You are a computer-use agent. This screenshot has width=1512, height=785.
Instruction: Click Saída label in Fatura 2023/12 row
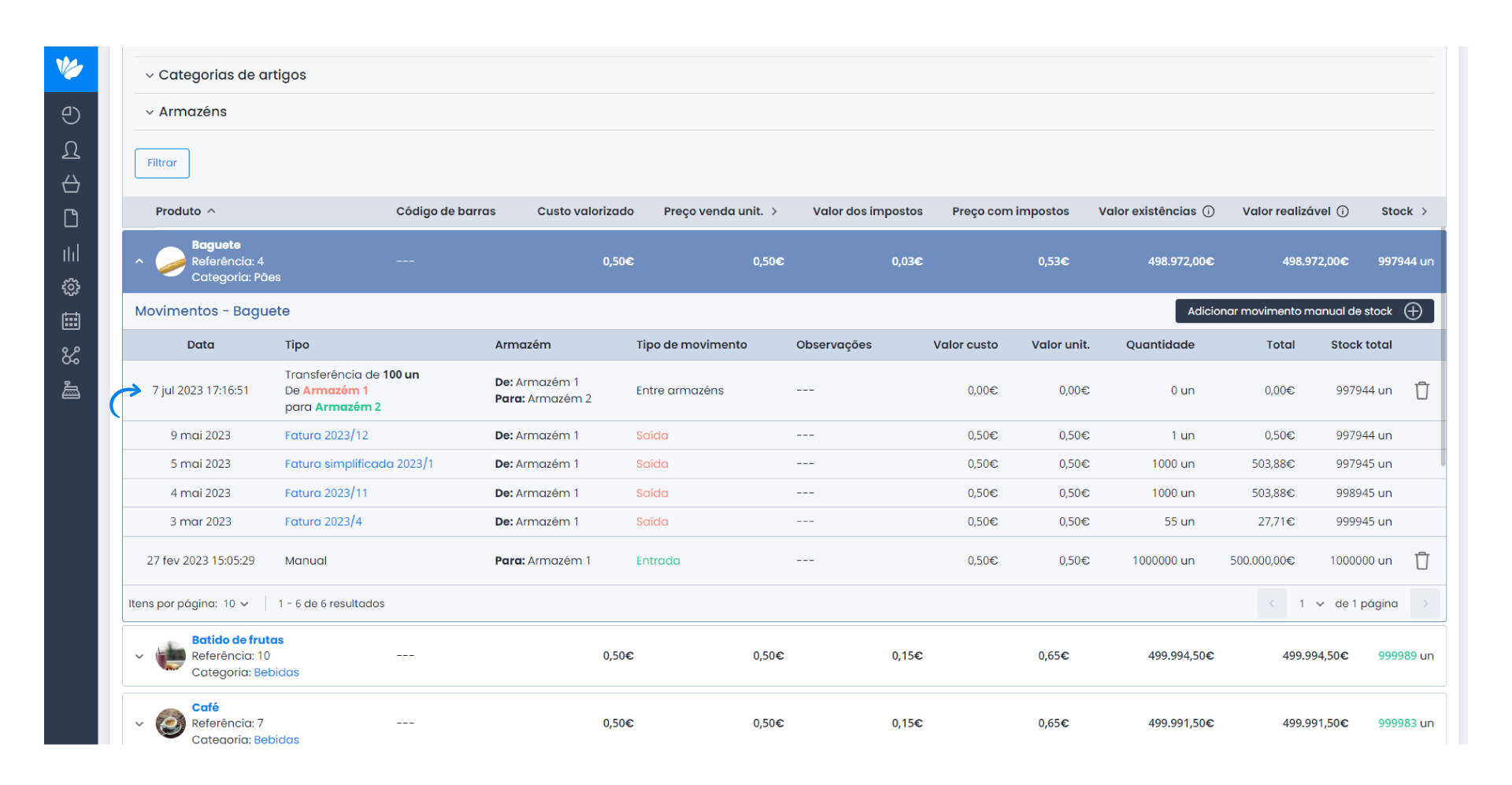point(652,435)
